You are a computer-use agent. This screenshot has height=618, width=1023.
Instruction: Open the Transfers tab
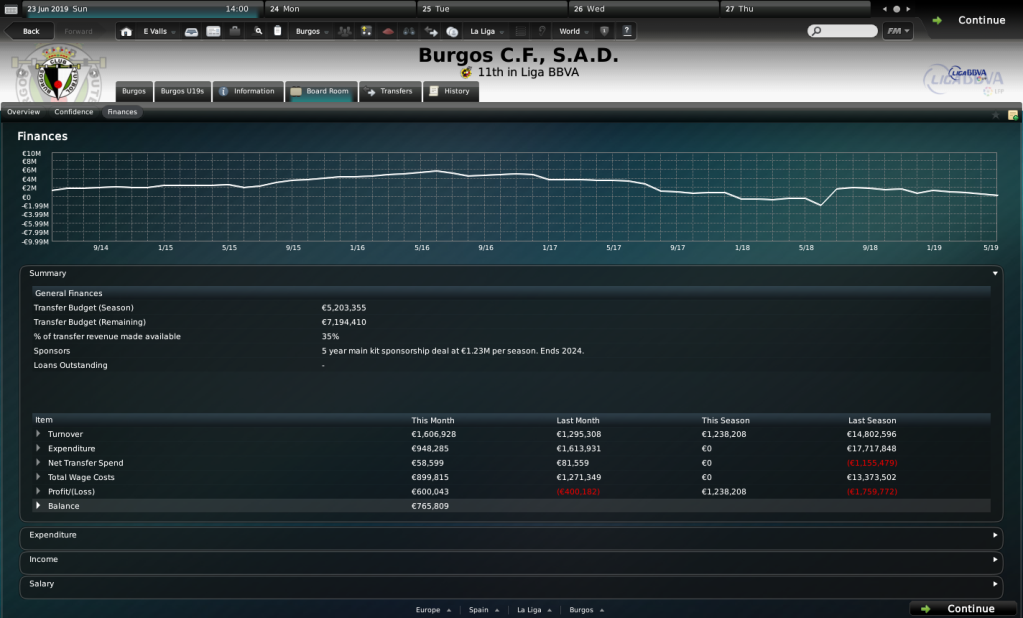click(390, 91)
